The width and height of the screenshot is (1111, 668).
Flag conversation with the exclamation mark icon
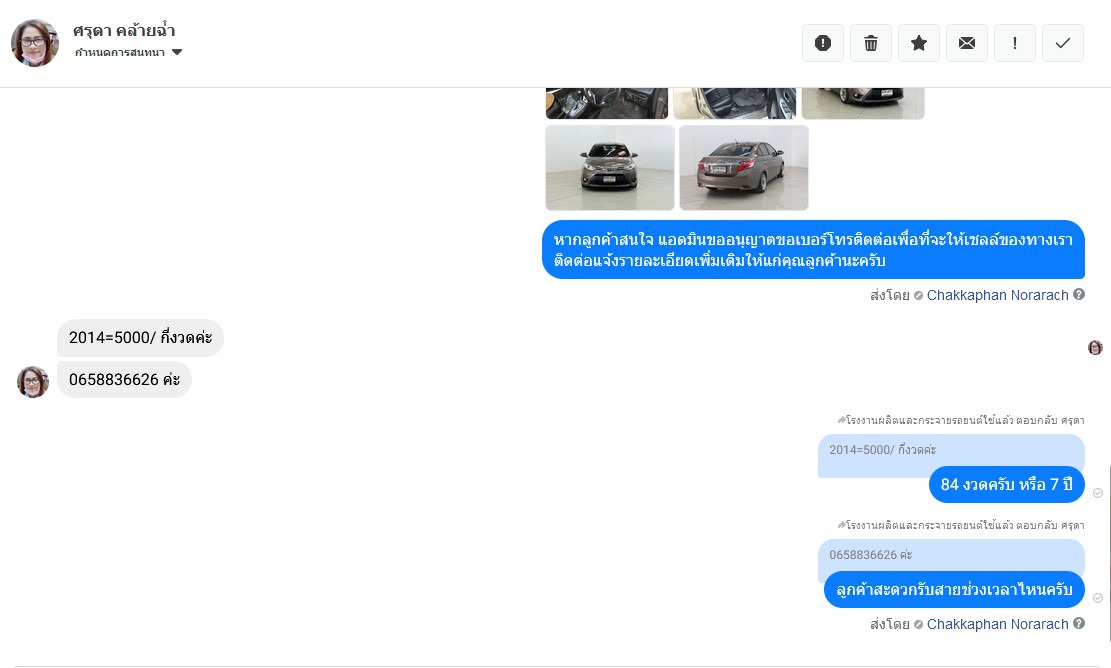click(1015, 43)
